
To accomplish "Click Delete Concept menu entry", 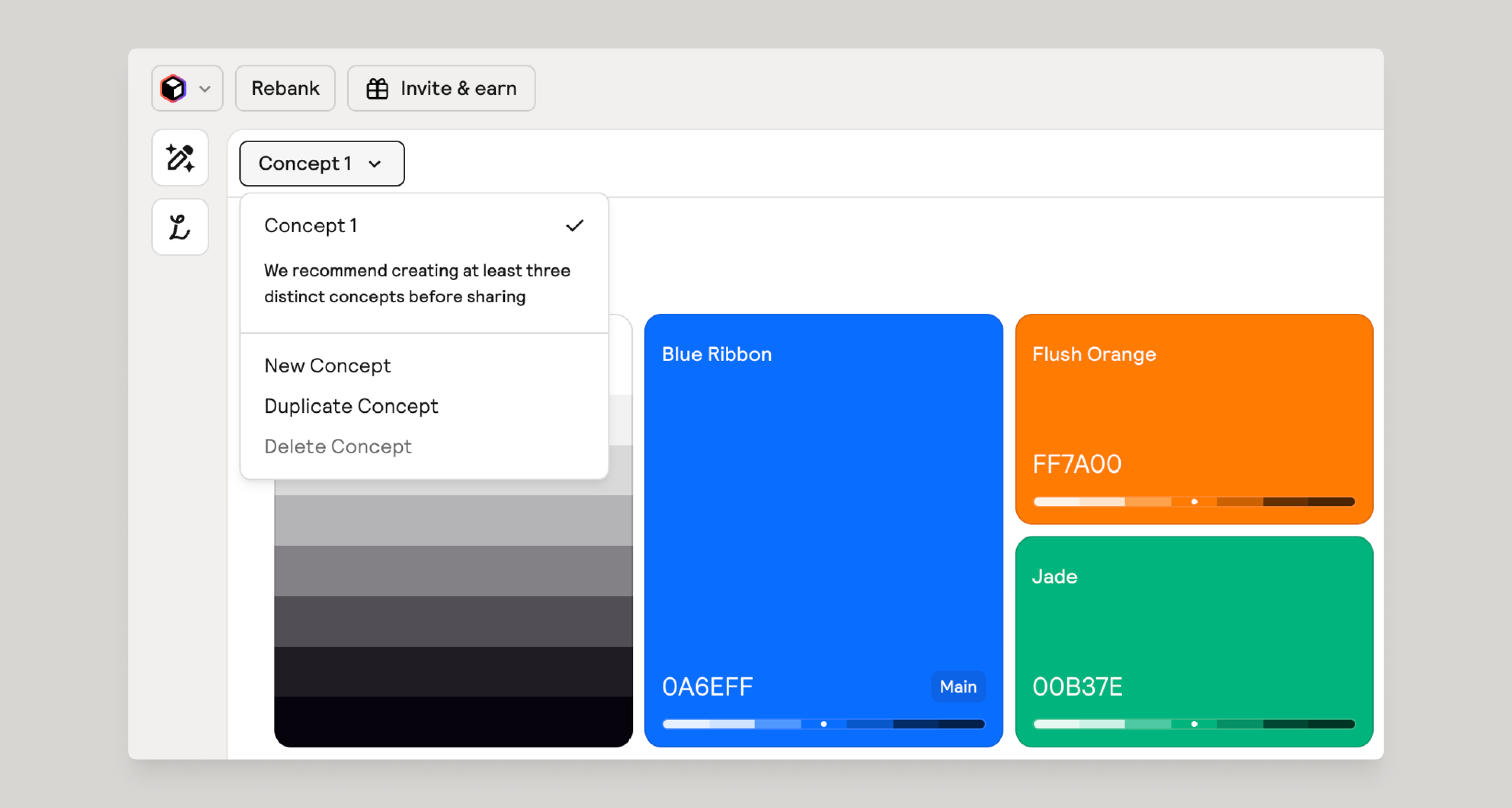I will (338, 446).
